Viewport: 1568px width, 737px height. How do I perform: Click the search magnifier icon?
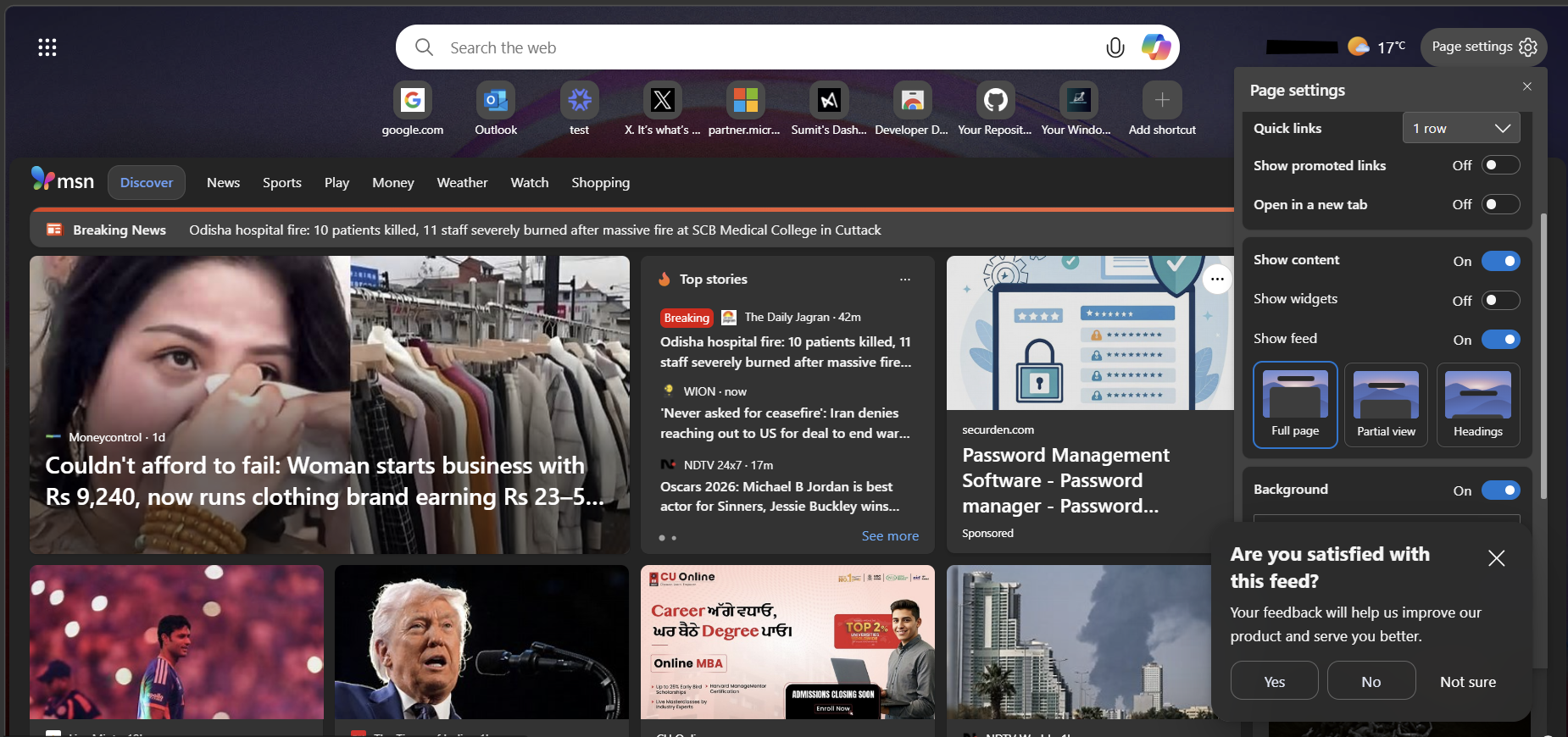(x=424, y=47)
